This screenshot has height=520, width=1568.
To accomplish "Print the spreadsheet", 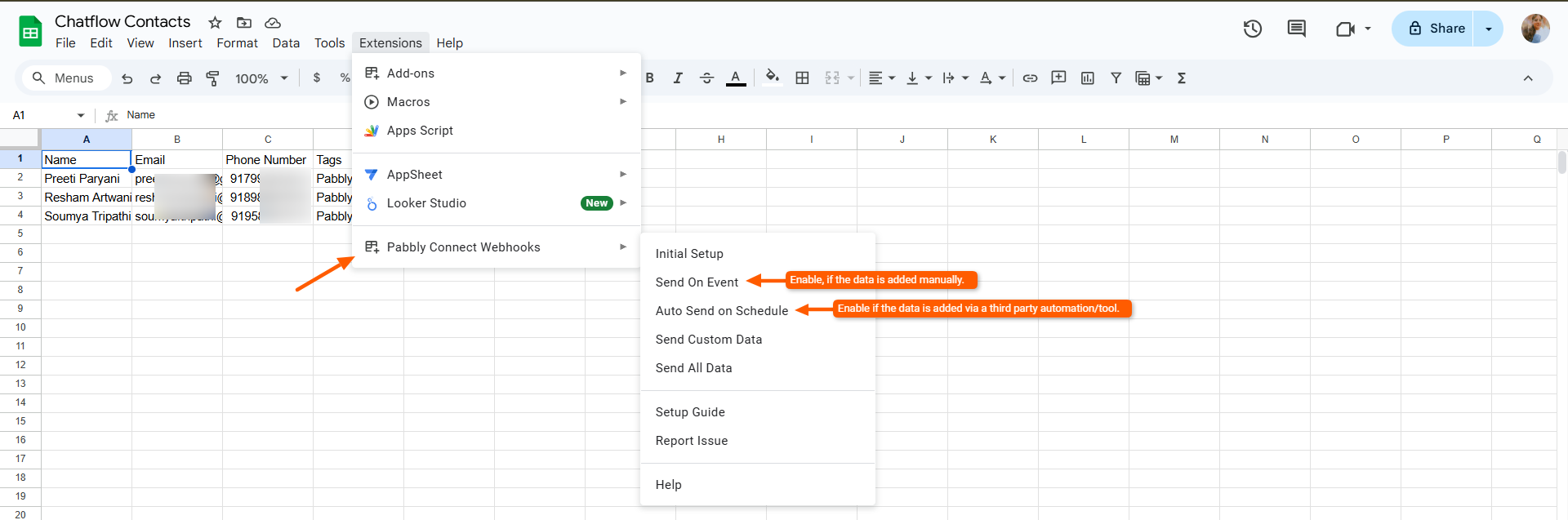I will (x=184, y=78).
